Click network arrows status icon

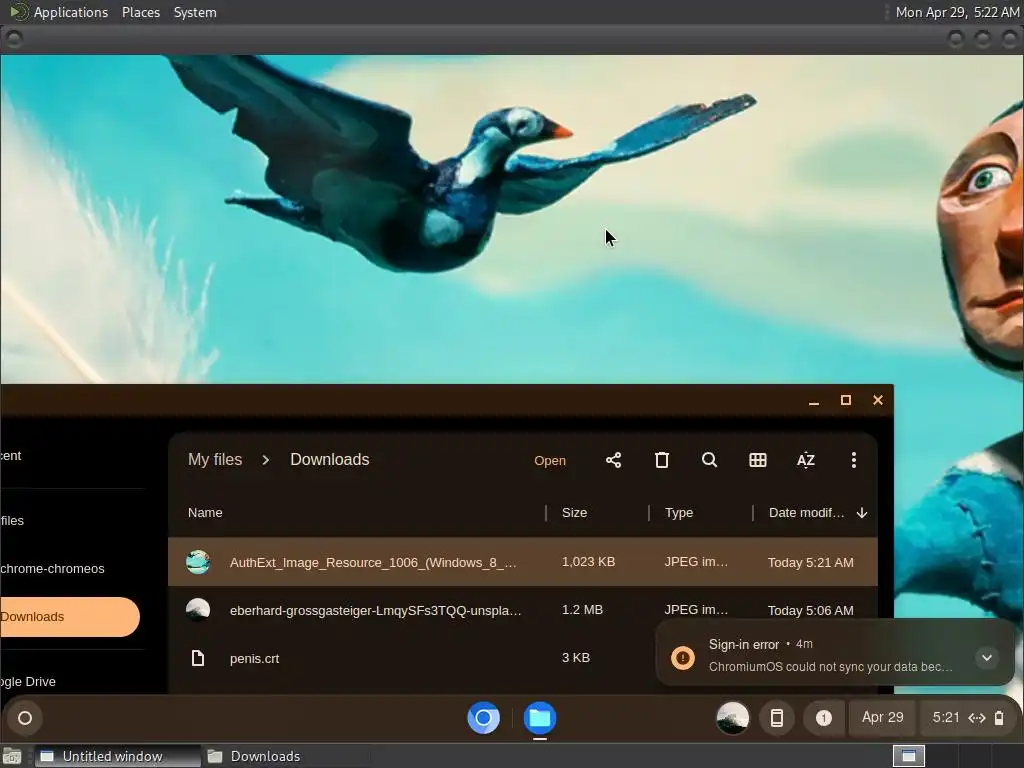tap(976, 718)
